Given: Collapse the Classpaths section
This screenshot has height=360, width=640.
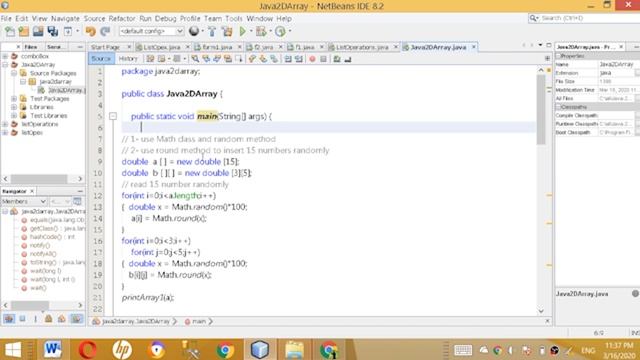Looking at the screenshot, I should [x=558, y=107].
